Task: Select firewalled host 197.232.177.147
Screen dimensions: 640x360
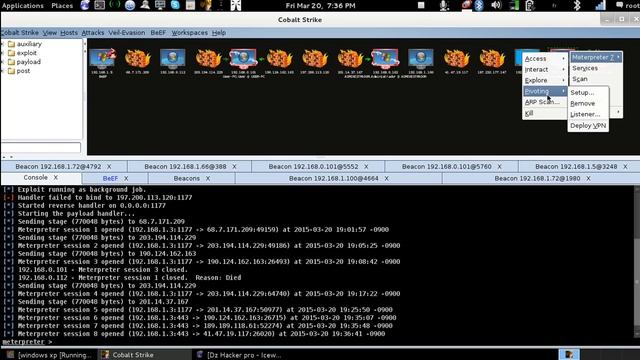Action: click(492, 59)
